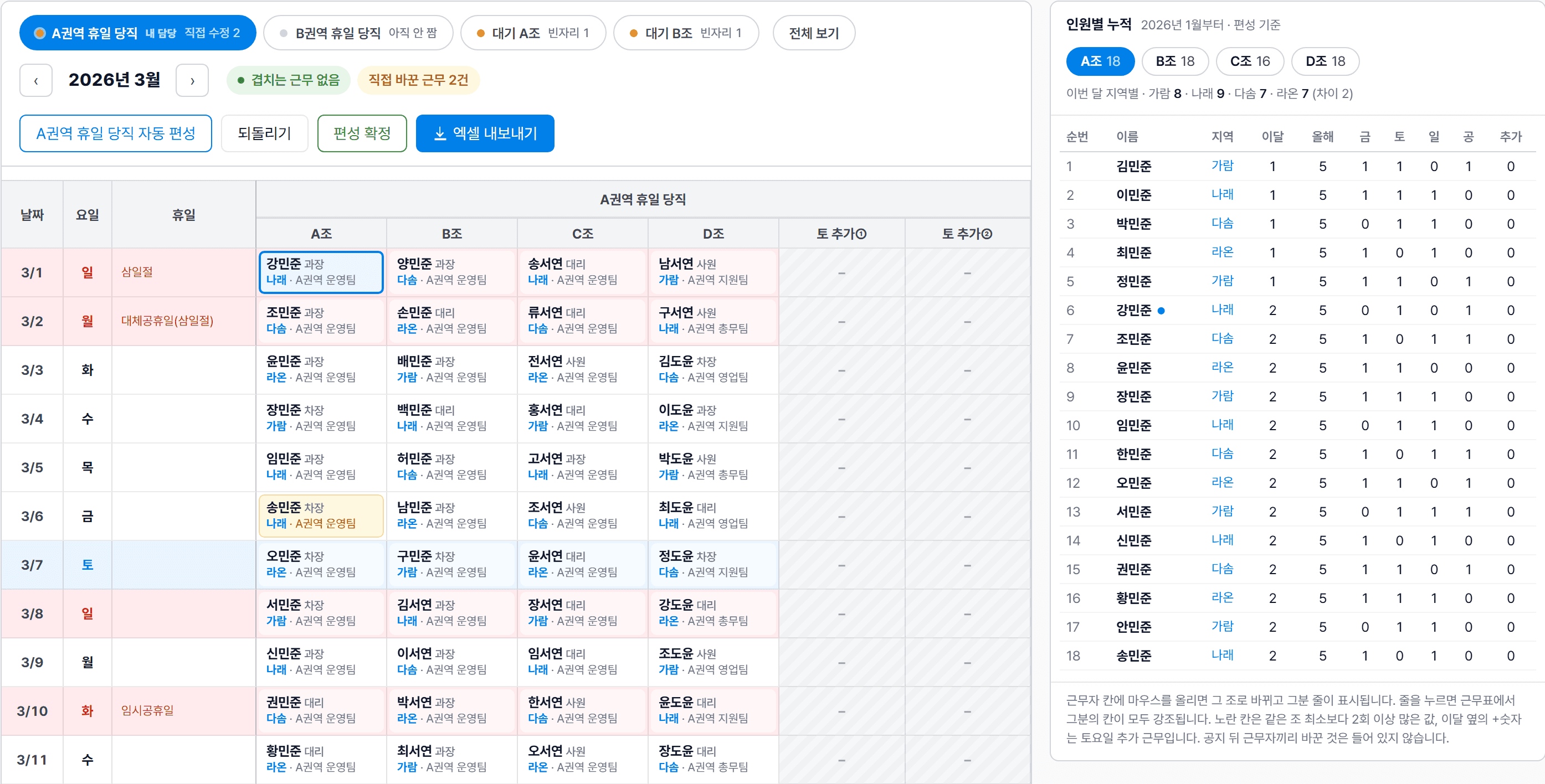Click the 삼일절 holiday label
This screenshot has width=1545, height=784.
coord(137,272)
